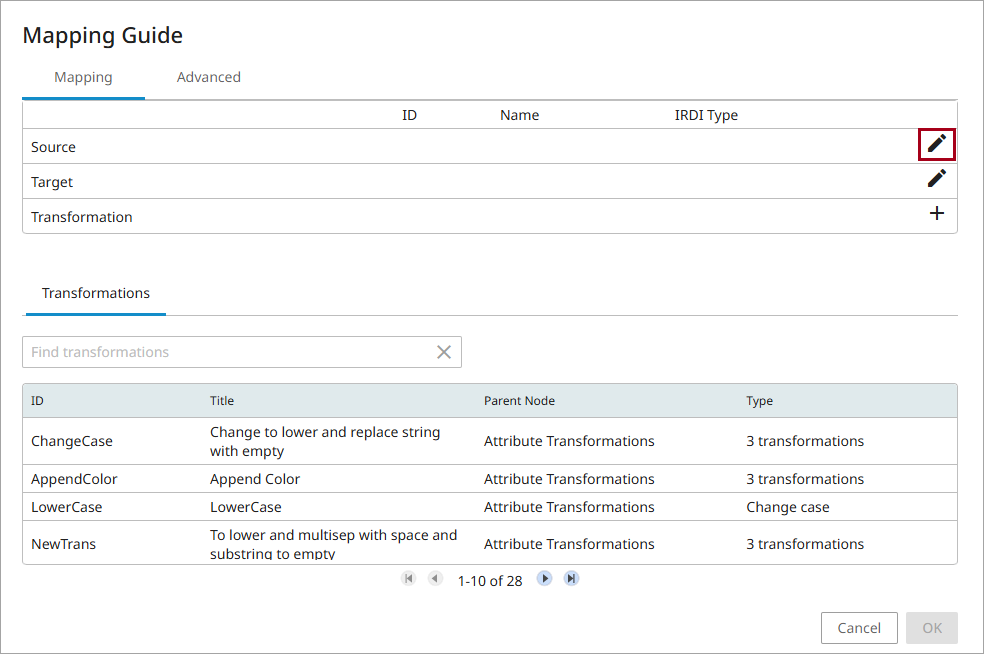Open the Transformations tab
Image resolution: width=984 pixels, height=654 pixels.
tap(96, 293)
